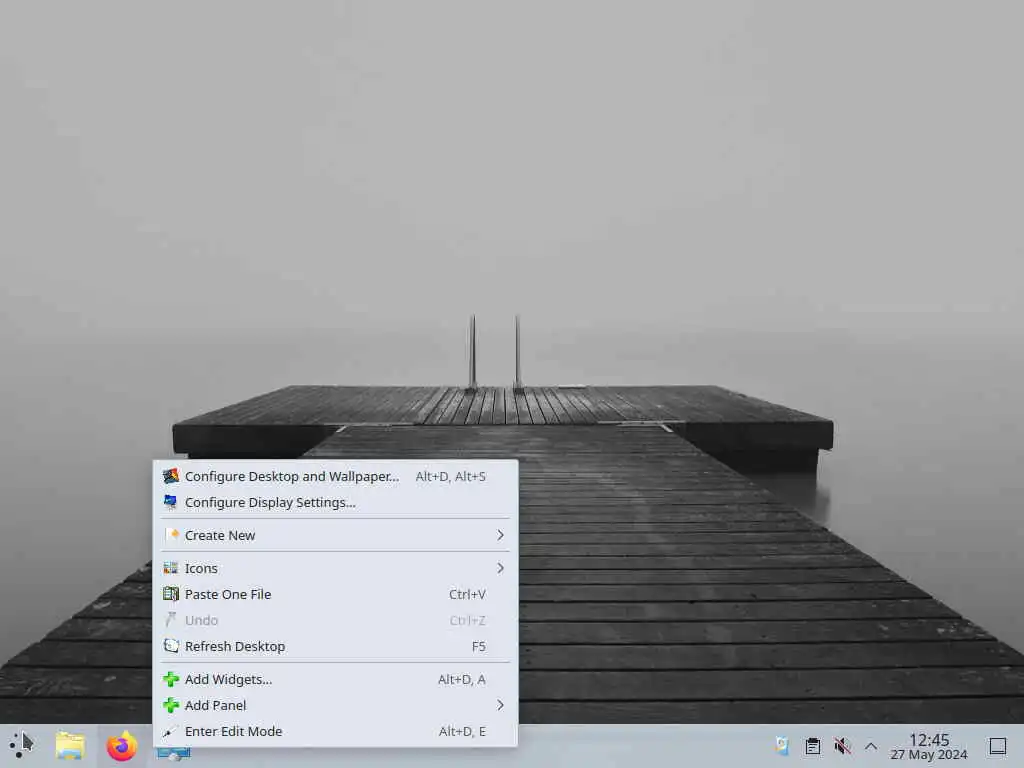
Task: Click the Icons menu entry icon
Action: [171, 568]
